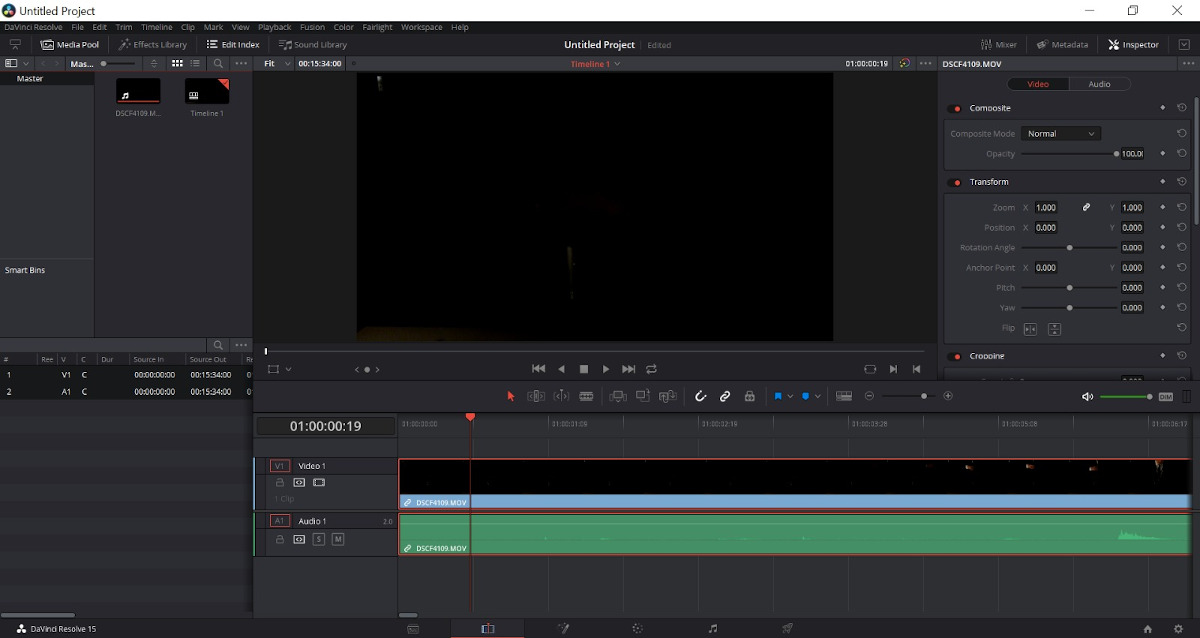Open the Effects Library panel

click(x=152, y=44)
